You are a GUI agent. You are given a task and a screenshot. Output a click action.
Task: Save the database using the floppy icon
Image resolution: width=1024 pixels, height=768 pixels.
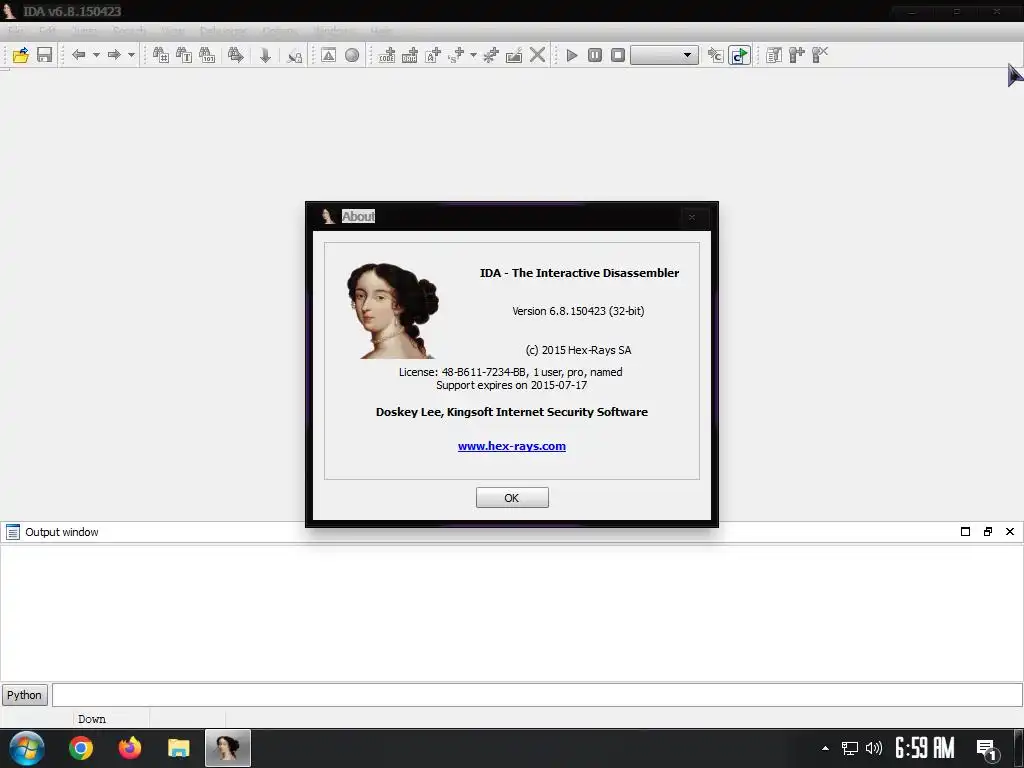[44, 55]
